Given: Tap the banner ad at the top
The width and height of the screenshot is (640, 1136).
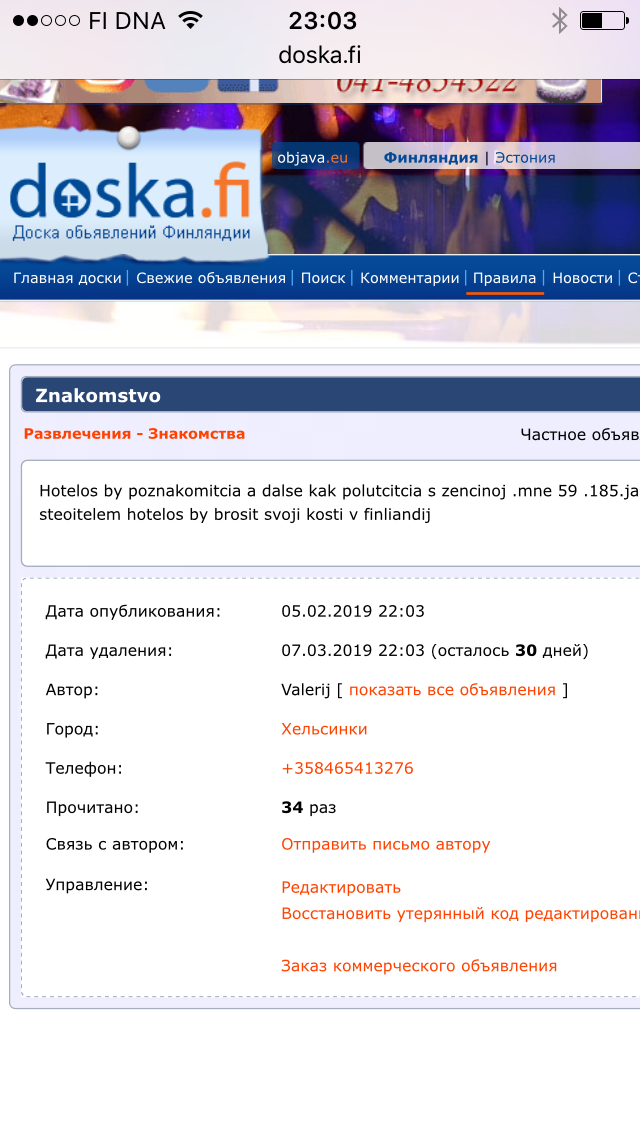Looking at the screenshot, I should pos(300,89).
